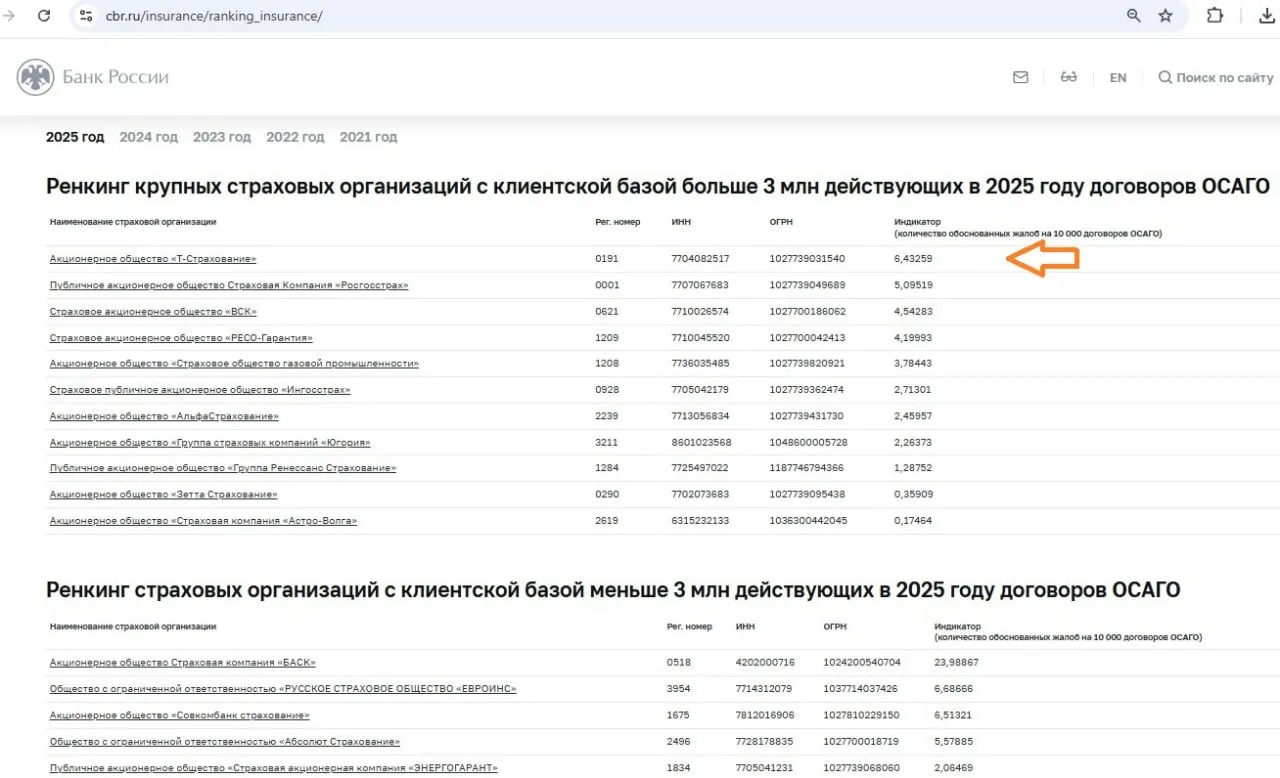Switch to the 2022 год tab
Screen dimensions: 1280x778
295,137
